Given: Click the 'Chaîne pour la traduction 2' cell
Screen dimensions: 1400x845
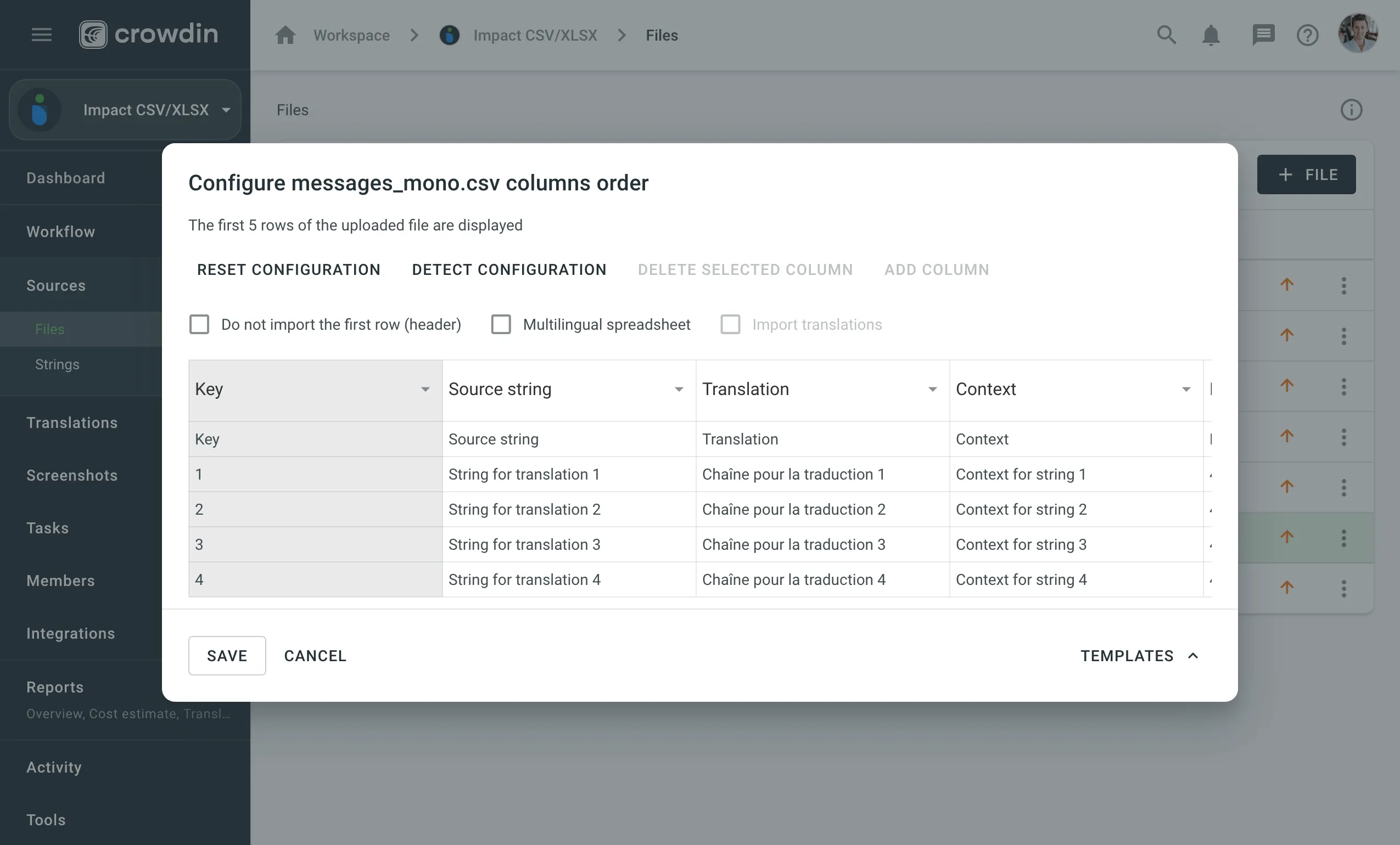Looking at the screenshot, I should pos(823,509).
